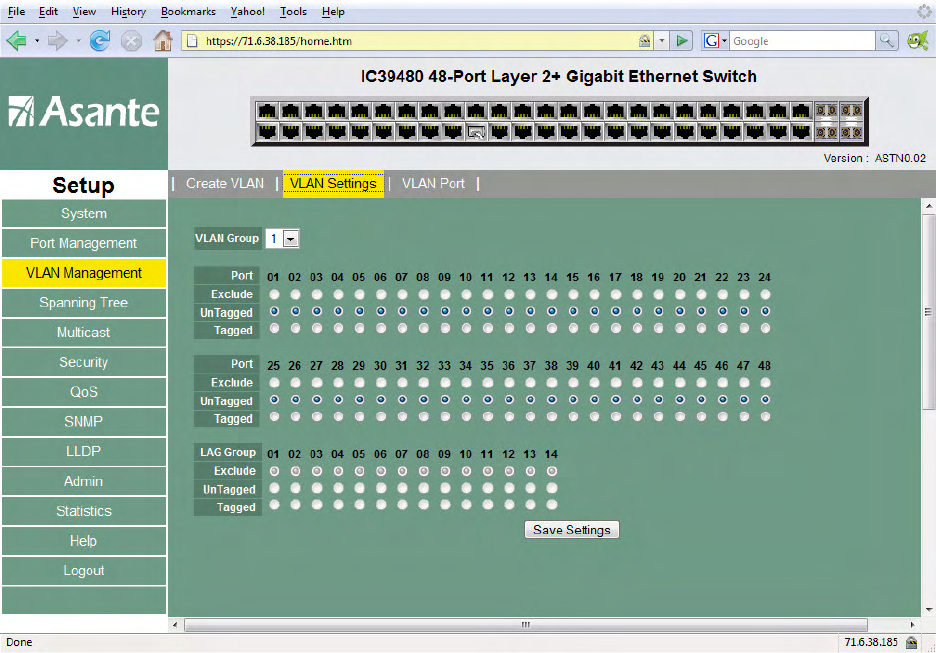Click the Google engine icon in search box
936x653 pixels.
(711, 41)
